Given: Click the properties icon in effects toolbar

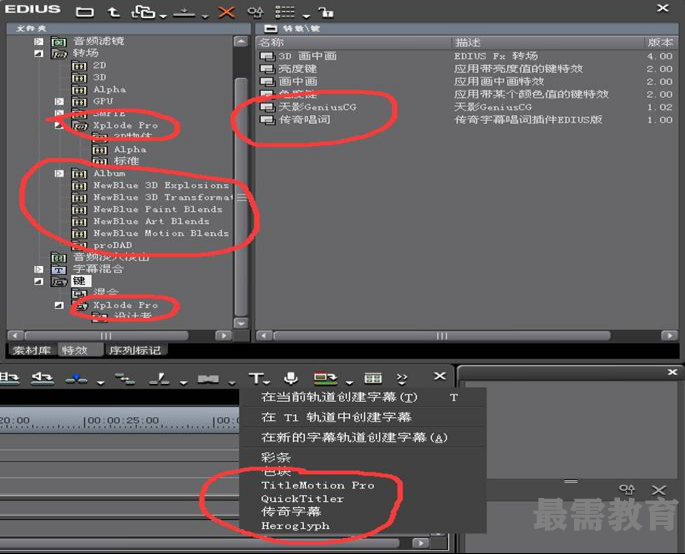Looking at the screenshot, I should pos(255,12).
